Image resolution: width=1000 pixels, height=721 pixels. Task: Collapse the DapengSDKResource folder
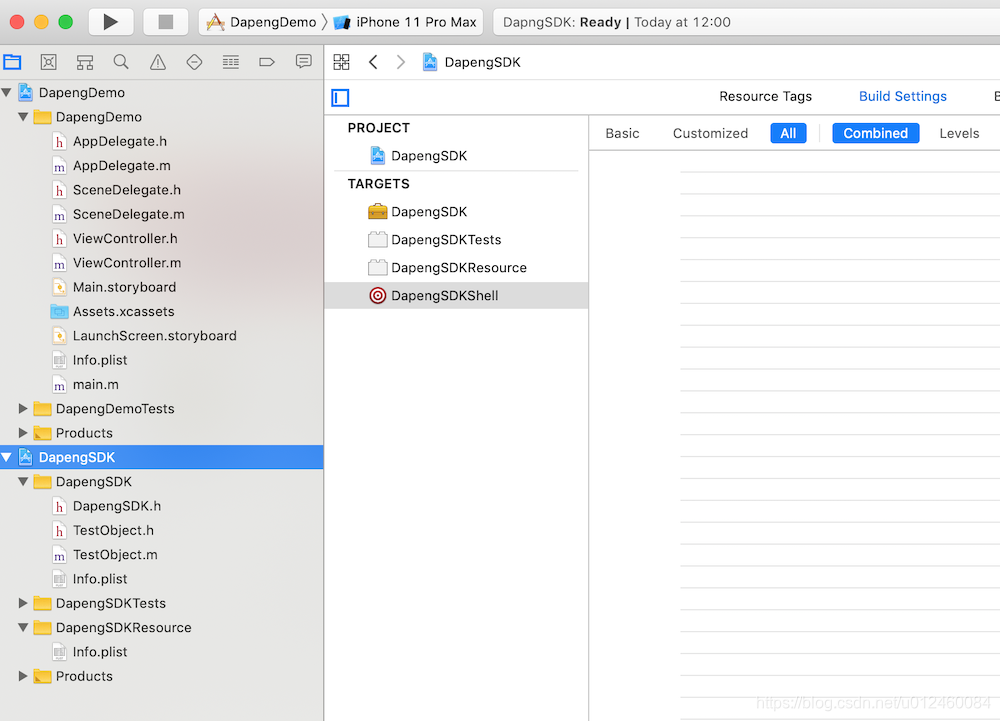click(x=23, y=627)
